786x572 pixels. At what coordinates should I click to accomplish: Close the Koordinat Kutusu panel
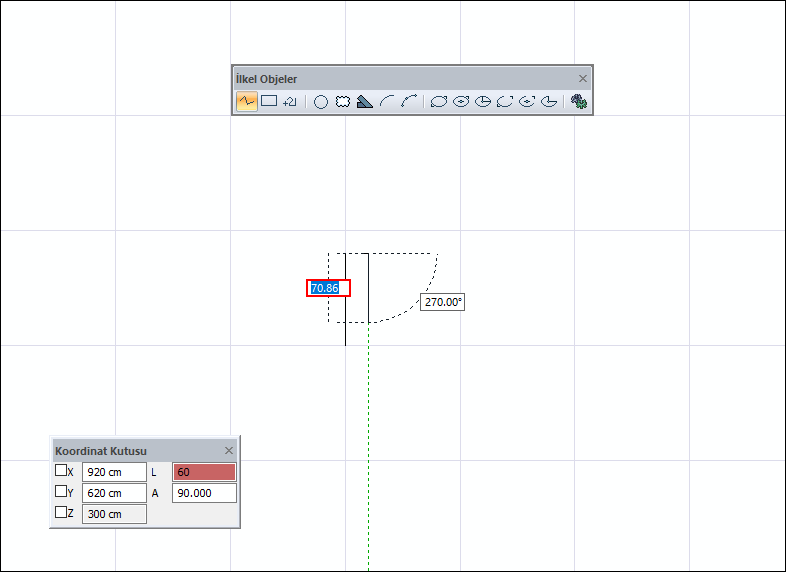click(229, 450)
